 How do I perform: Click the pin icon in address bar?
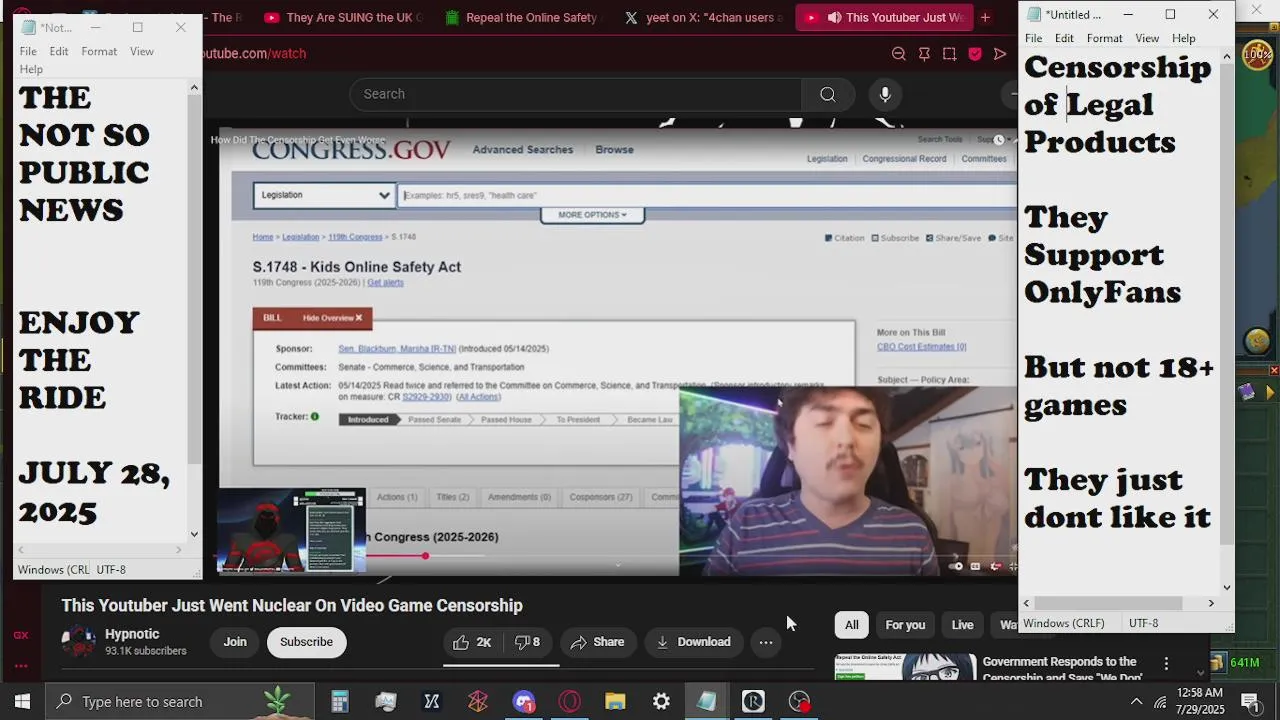point(924,54)
